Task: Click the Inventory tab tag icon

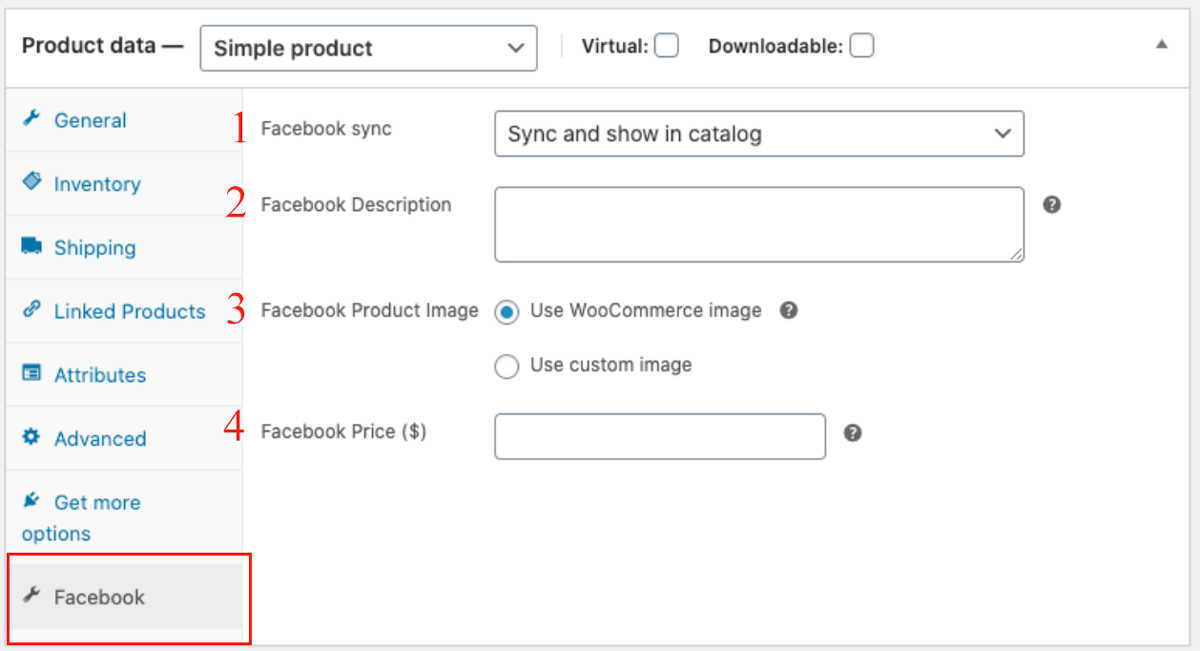Action: pos(31,182)
